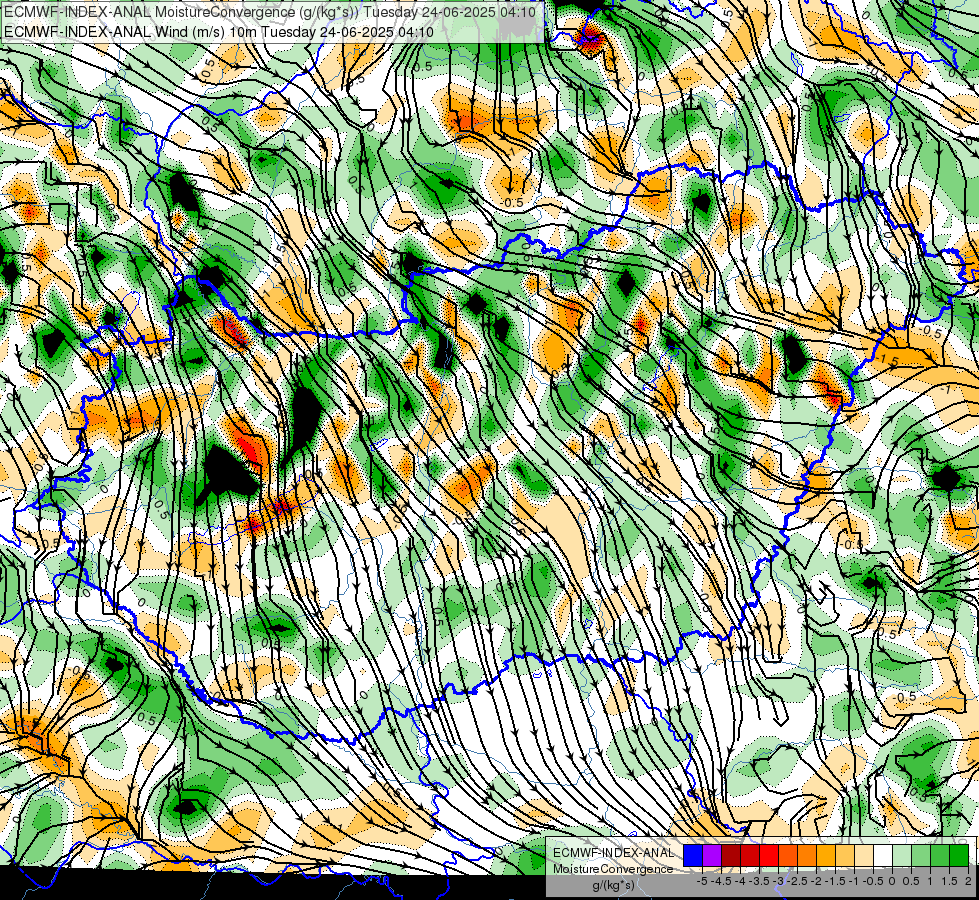The height and width of the screenshot is (900, 979).
Task: Click the legend tick label -4.5
Action: 722,881
